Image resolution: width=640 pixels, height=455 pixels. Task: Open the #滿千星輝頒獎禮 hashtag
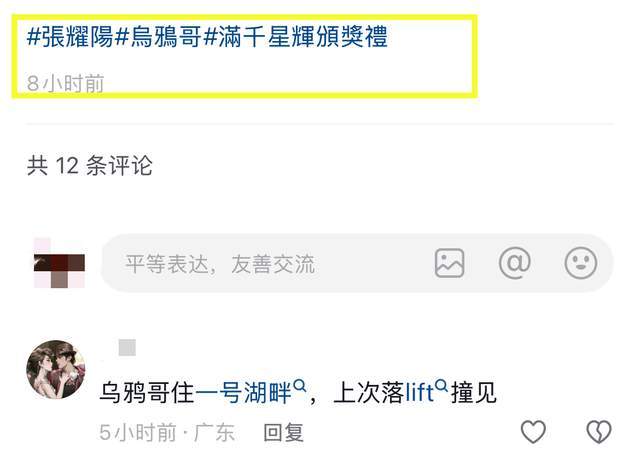[x=295, y=36]
